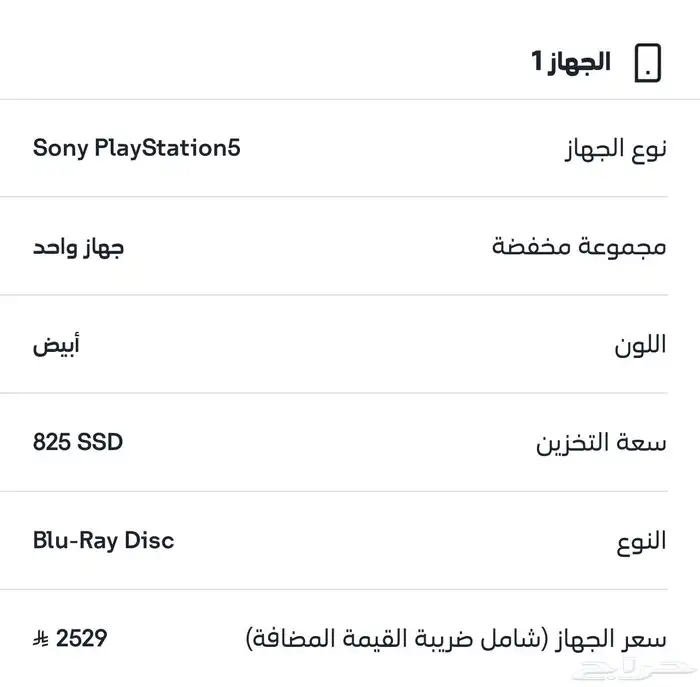The width and height of the screenshot is (700, 687).
Task: Click the divider between اللون and سعة التخزين
Action: pos(350,393)
